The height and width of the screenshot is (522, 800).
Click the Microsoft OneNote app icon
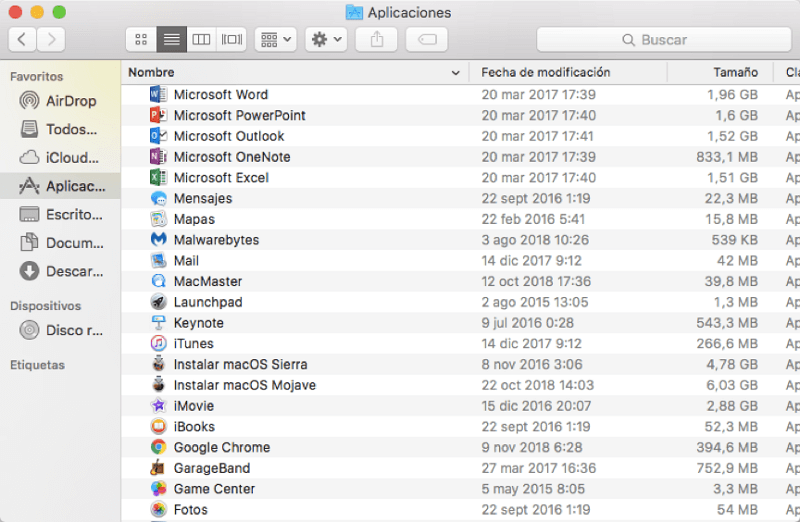158,157
